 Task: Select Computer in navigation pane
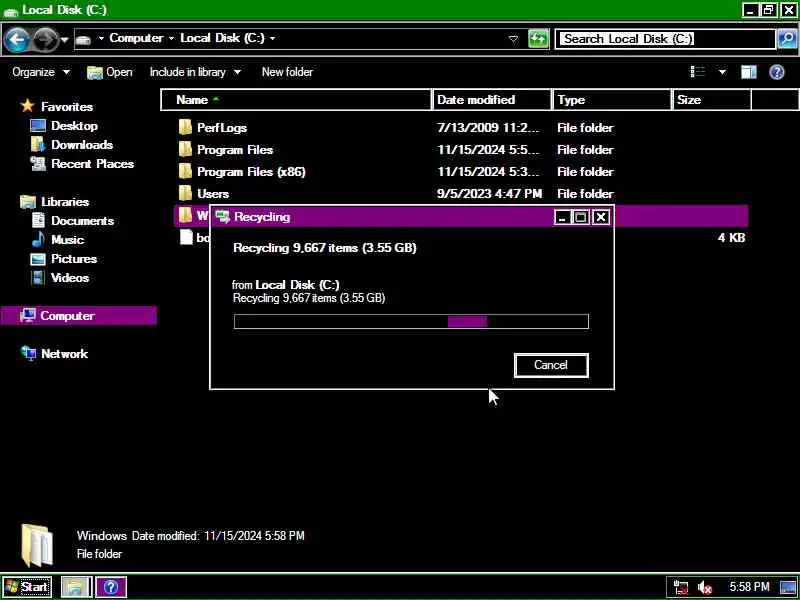[x=79, y=316]
